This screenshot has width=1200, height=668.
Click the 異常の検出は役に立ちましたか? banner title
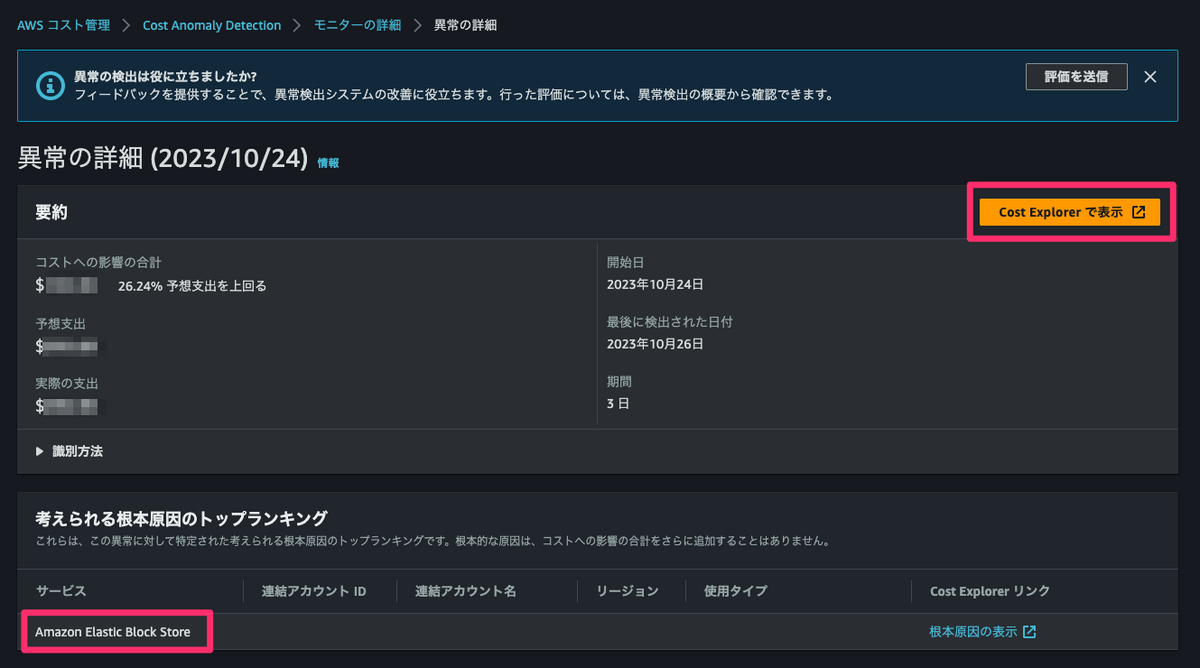(166, 77)
